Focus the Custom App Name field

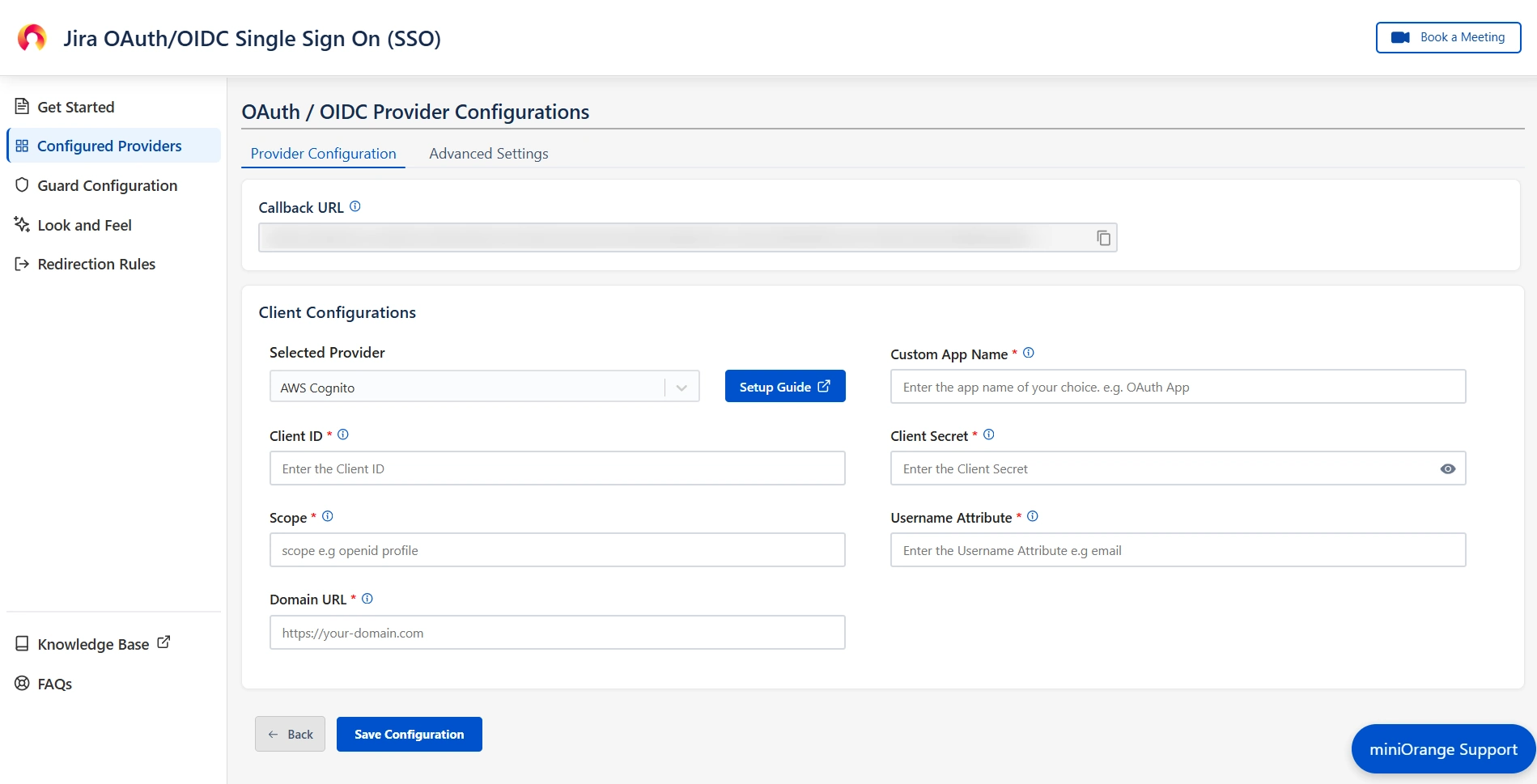(x=1178, y=387)
